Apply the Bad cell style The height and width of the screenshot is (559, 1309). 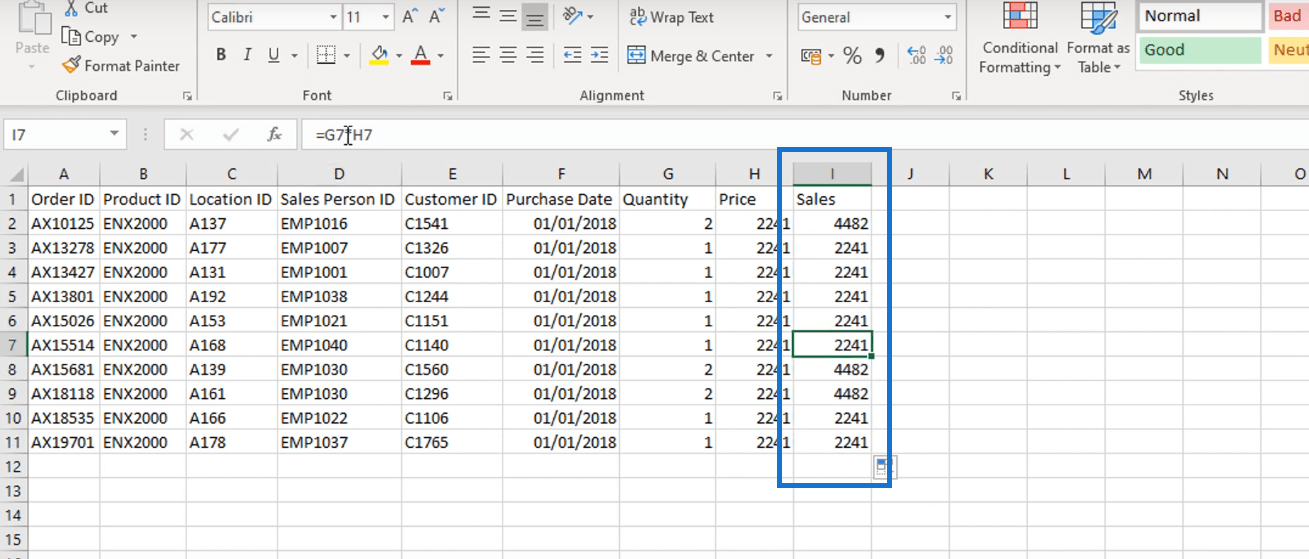pos(1288,16)
